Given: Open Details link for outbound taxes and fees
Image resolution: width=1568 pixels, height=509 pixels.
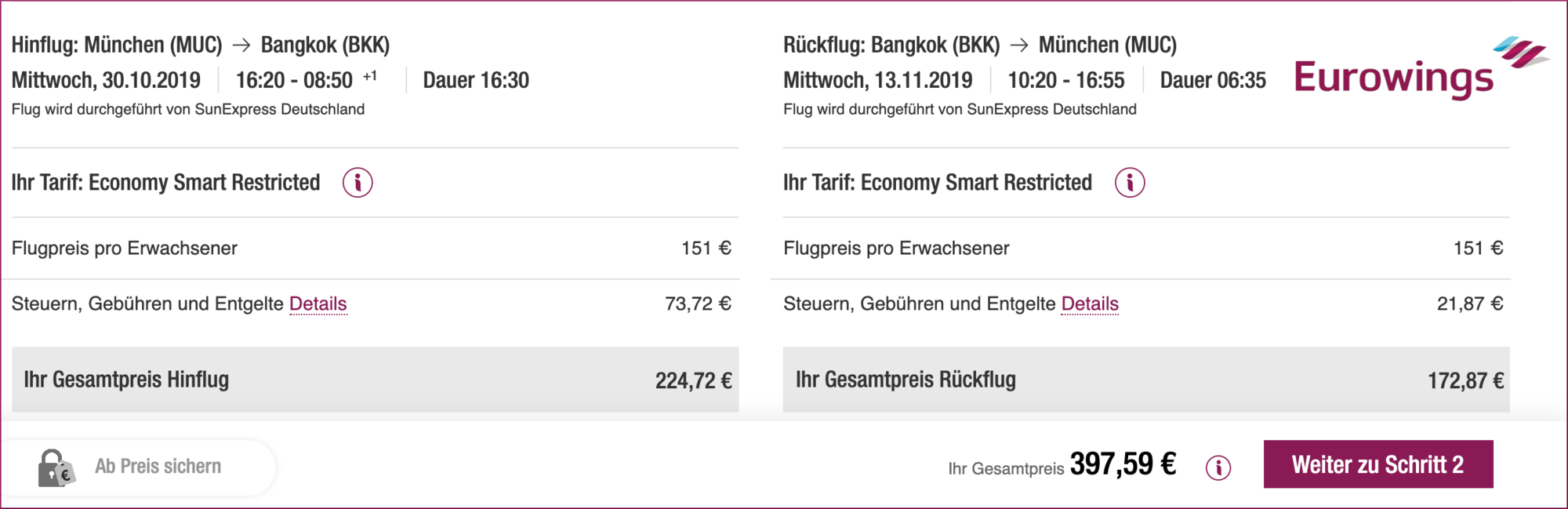Looking at the screenshot, I should pyautogui.click(x=318, y=304).
